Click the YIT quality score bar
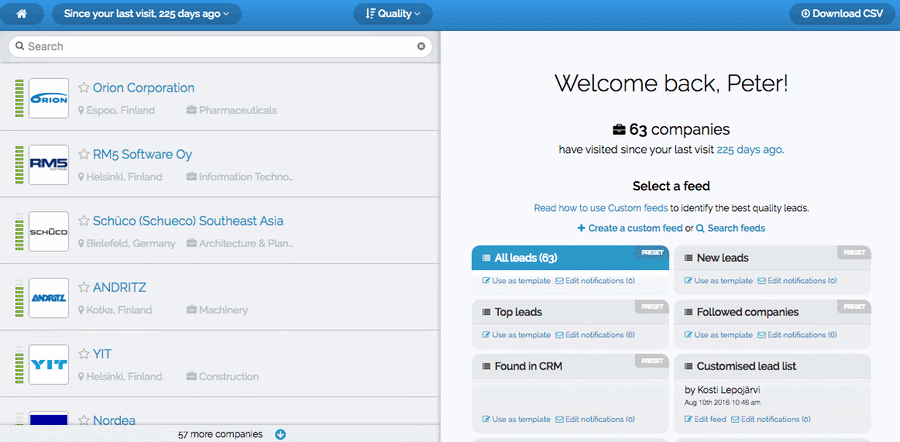The width and height of the screenshot is (900, 442). pyautogui.click(x=19, y=365)
